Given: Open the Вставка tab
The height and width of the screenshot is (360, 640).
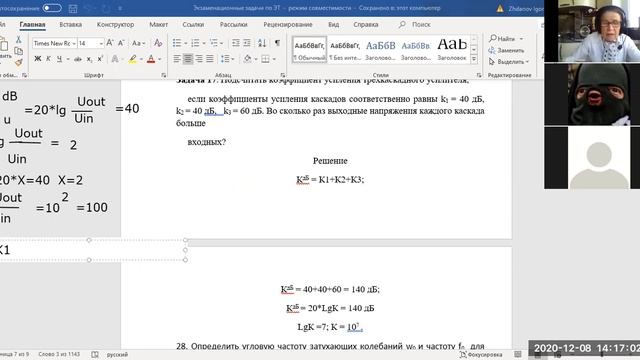Looking at the screenshot, I should click(x=71, y=24).
